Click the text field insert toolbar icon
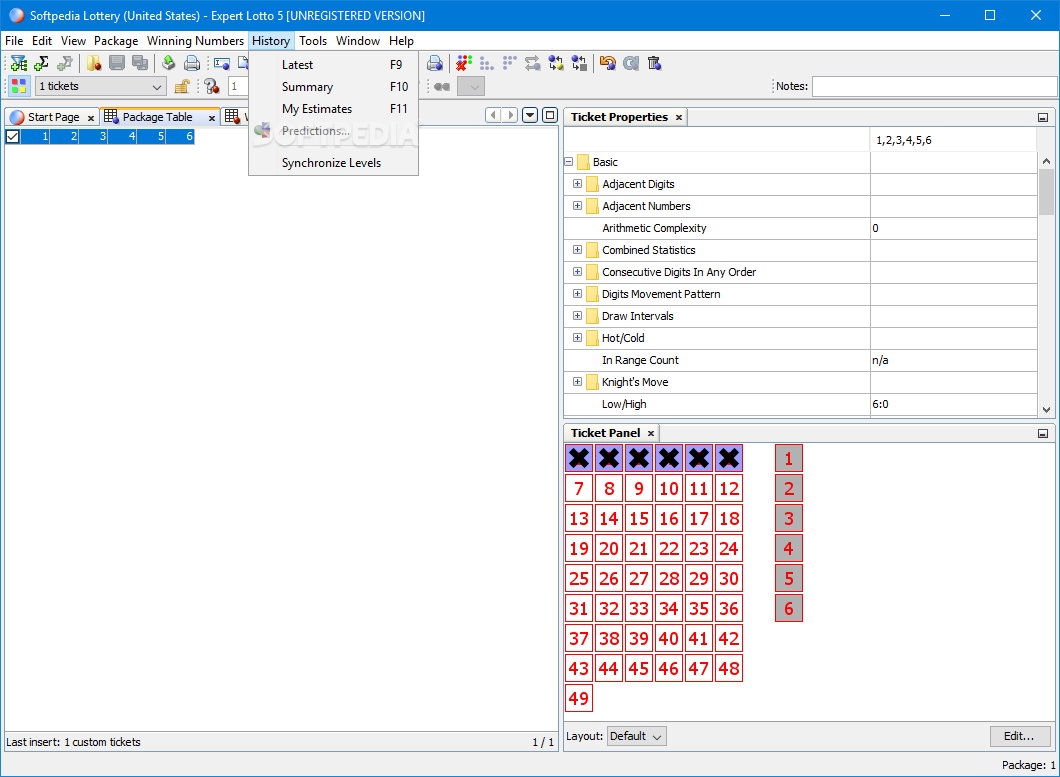Screen dimensions: 1060x777 [x=222, y=64]
